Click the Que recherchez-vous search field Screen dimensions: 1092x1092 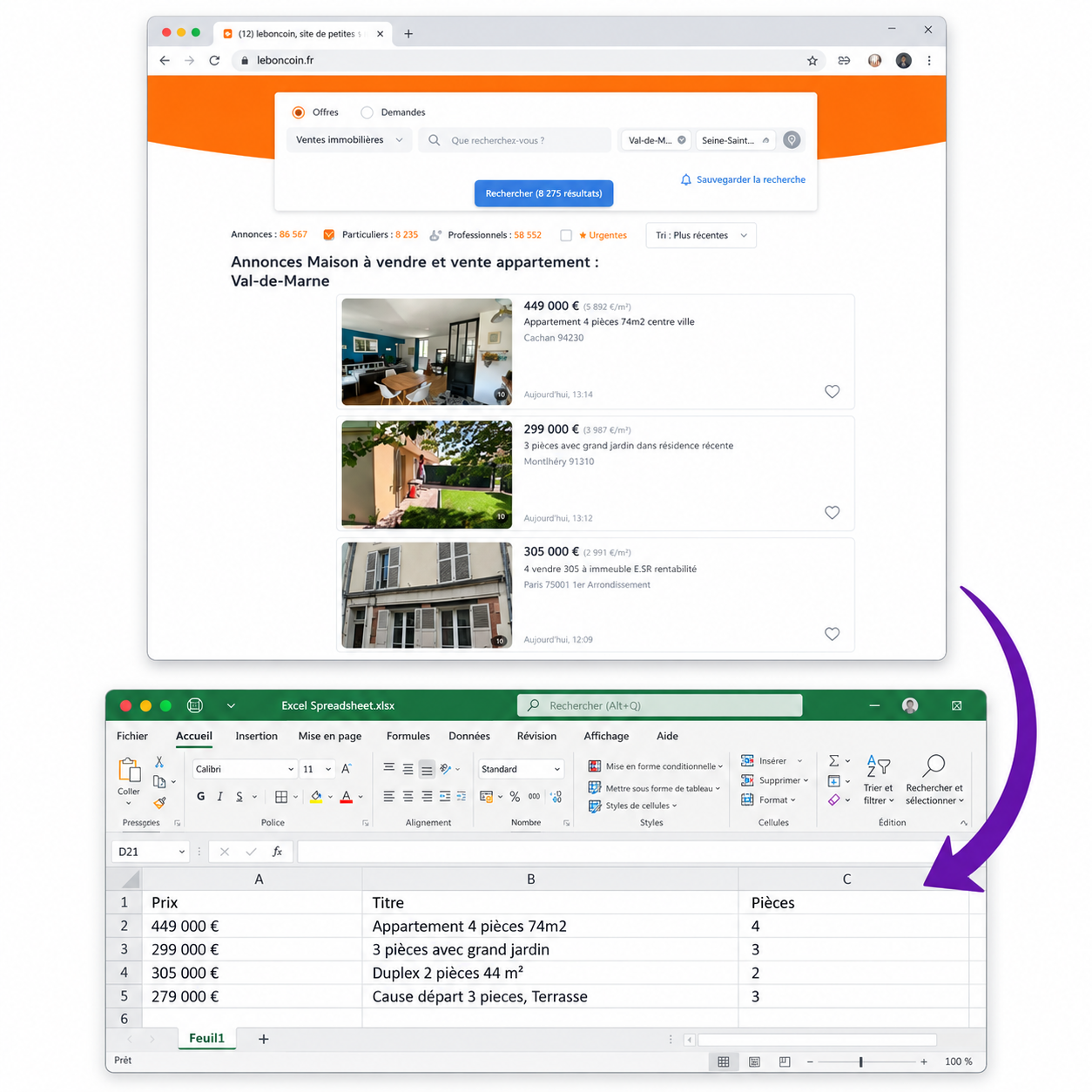pyautogui.click(x=515, y=140)
